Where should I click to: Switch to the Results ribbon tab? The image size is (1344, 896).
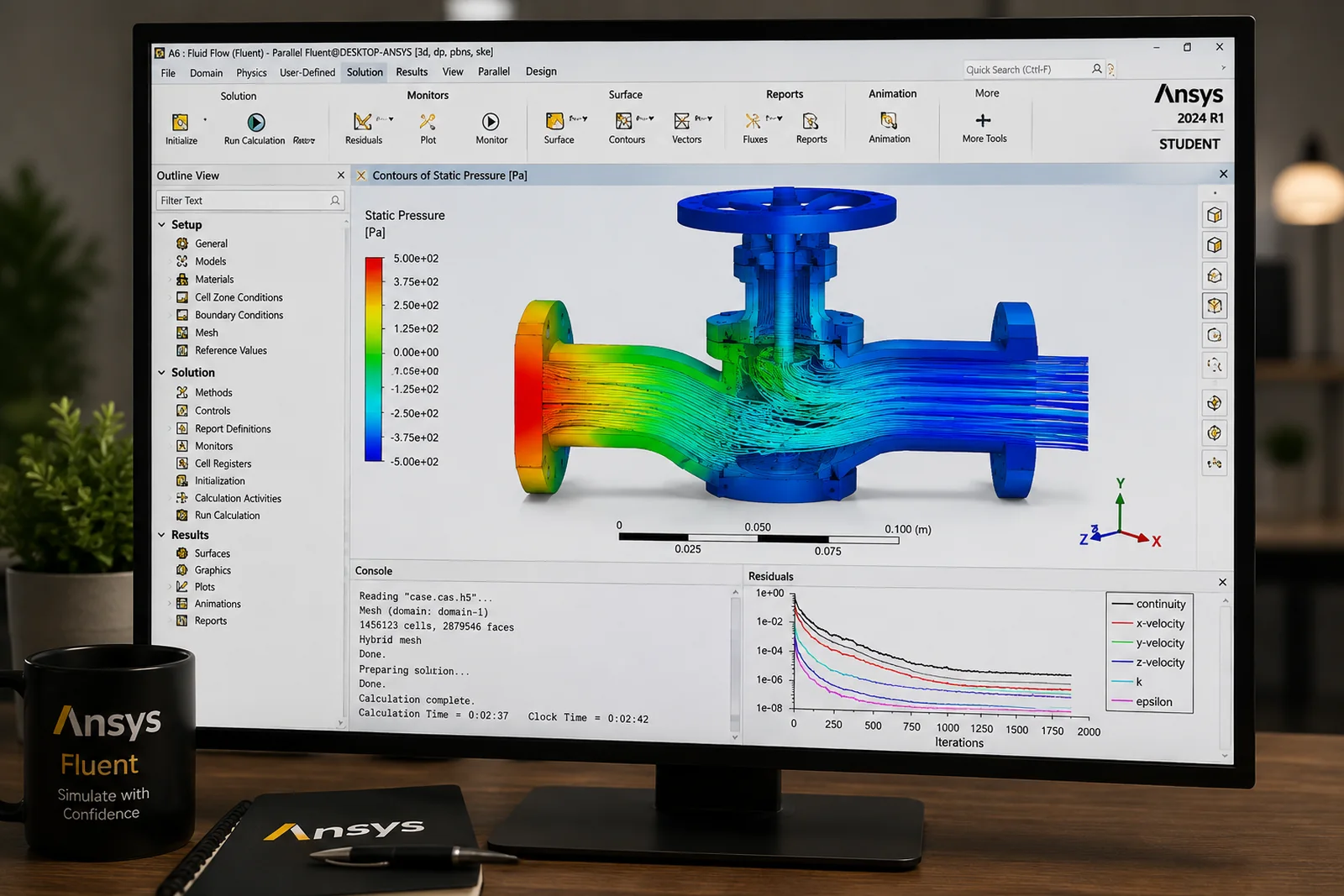point(412,72)
